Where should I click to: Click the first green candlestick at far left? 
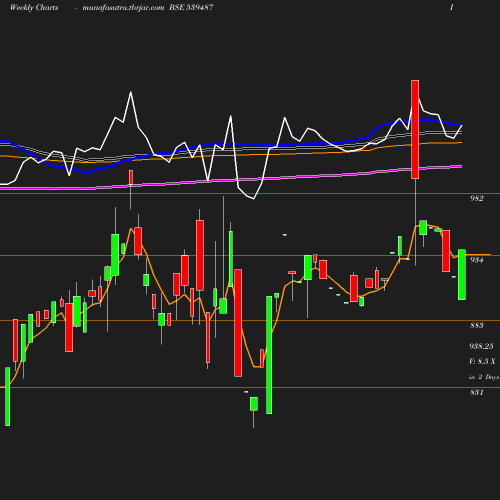(x=8, y=397)
